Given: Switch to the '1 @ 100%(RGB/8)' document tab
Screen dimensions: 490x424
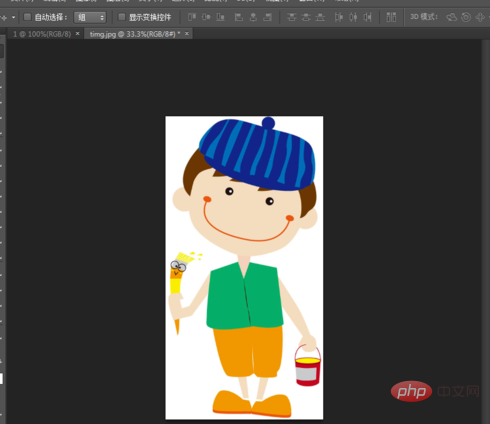Looking at the screenshot, I should coord(42,34).
